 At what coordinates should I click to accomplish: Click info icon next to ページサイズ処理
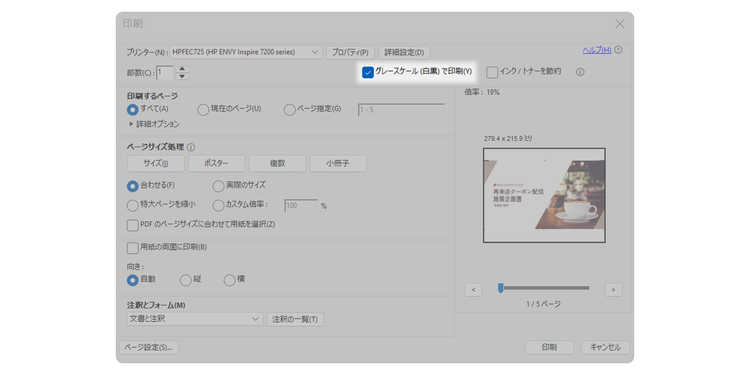click(x=191, y=147)
